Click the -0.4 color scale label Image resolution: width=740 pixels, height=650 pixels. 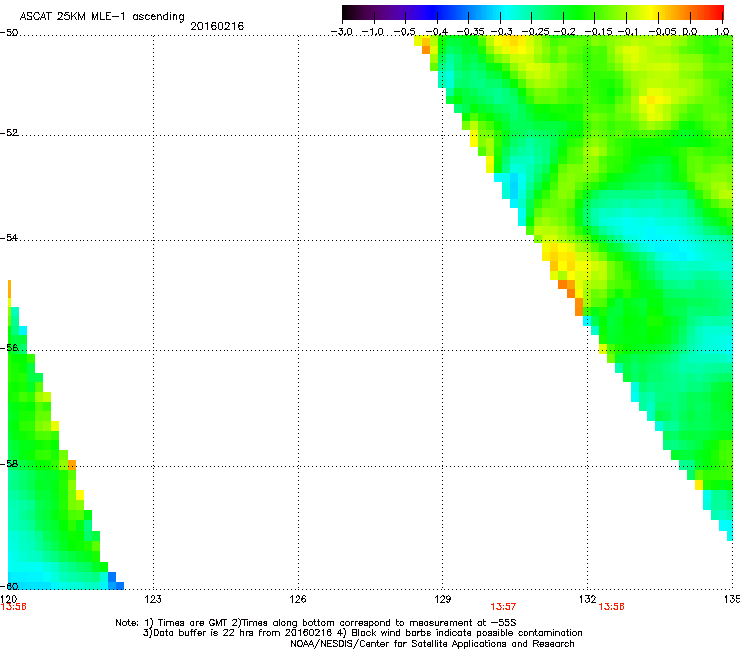click(437, 32)
